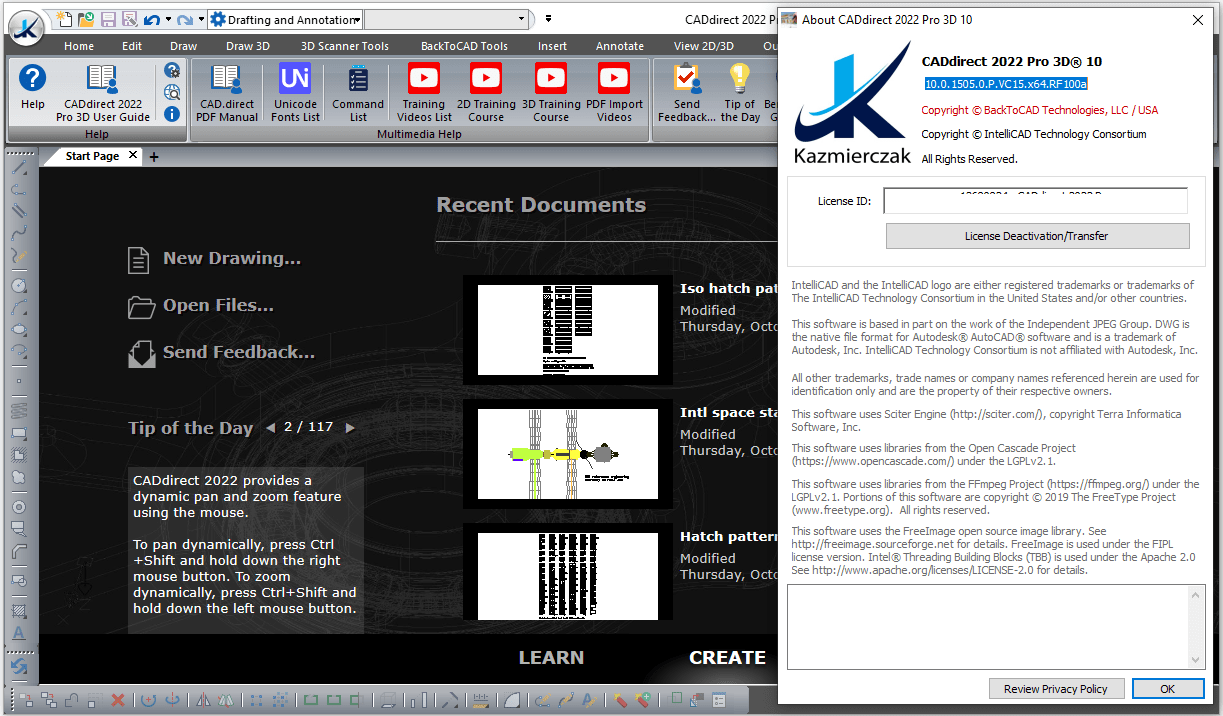Open the CADdirect application menu logo
The image size is (1223, 716).
(24, 27)
